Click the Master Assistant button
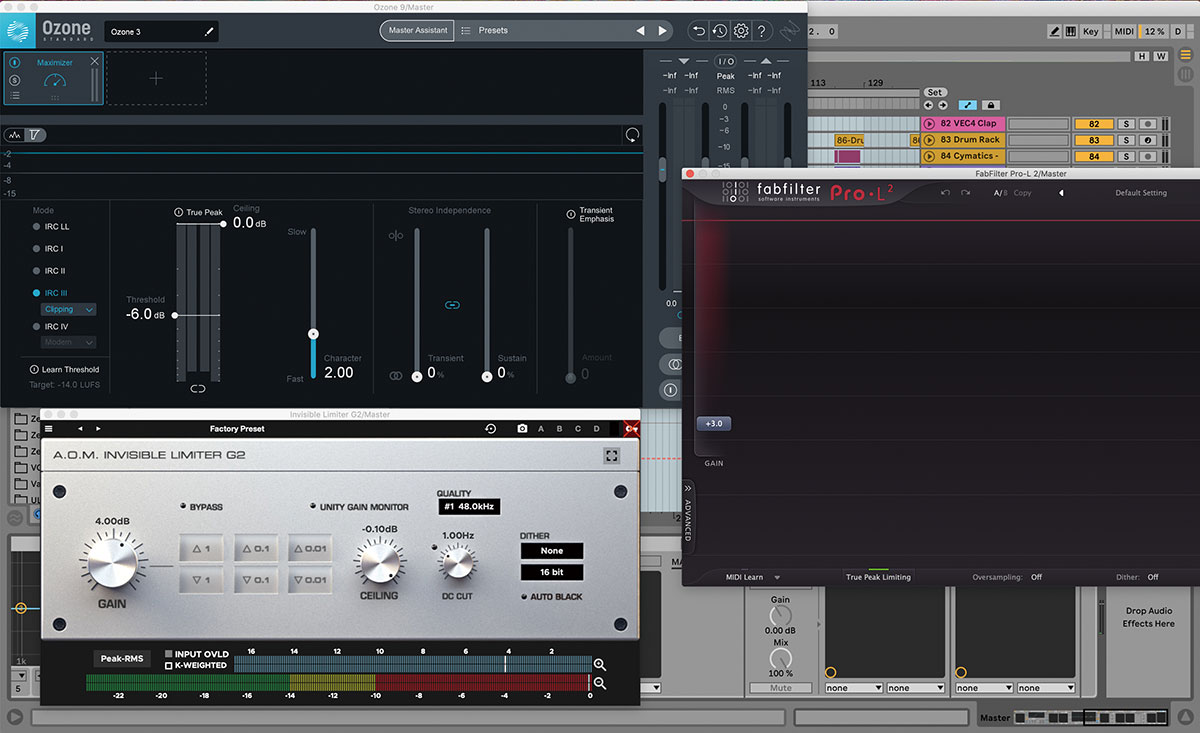The width and height of the screenshot is (1200, 733). pyautogui.click(x=417, y=31)
